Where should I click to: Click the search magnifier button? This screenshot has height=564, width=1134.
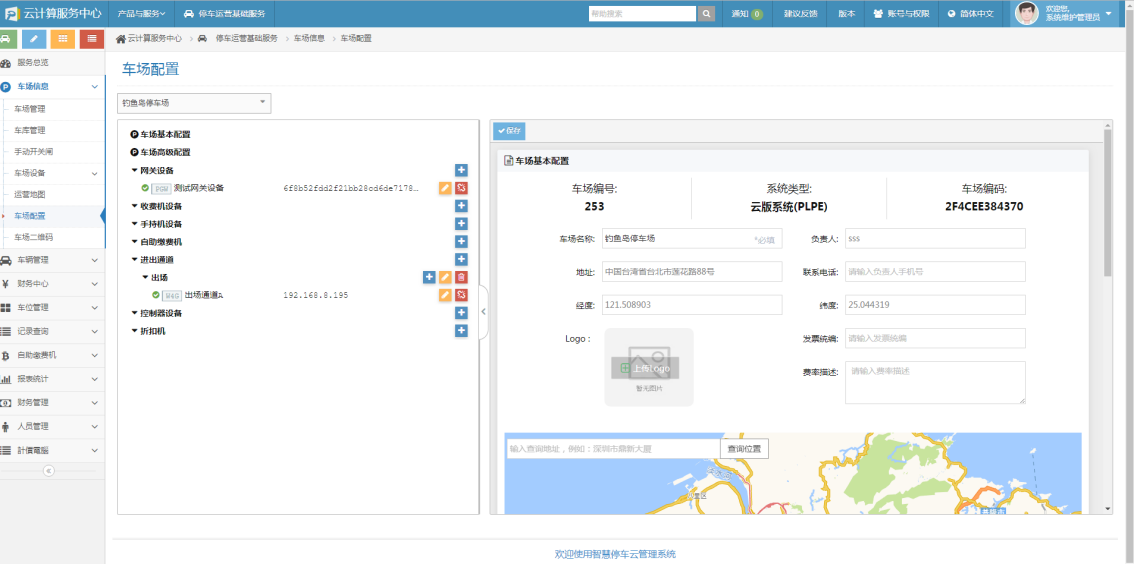point(707,14)
